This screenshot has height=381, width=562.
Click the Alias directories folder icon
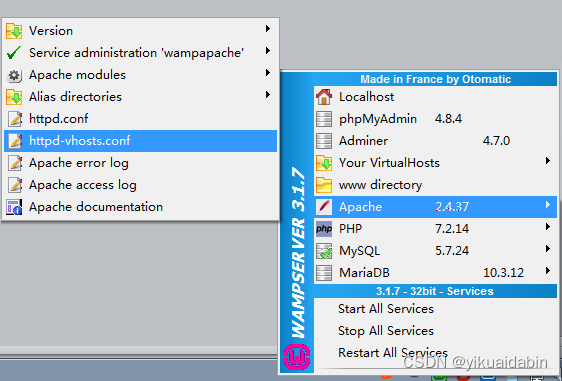coord(14,97)
